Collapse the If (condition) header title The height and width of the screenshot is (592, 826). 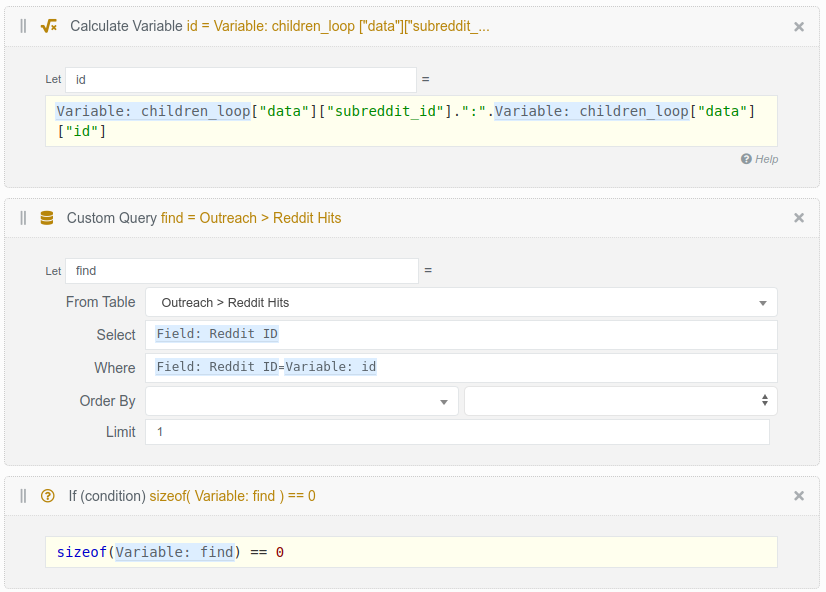[192, 496]
